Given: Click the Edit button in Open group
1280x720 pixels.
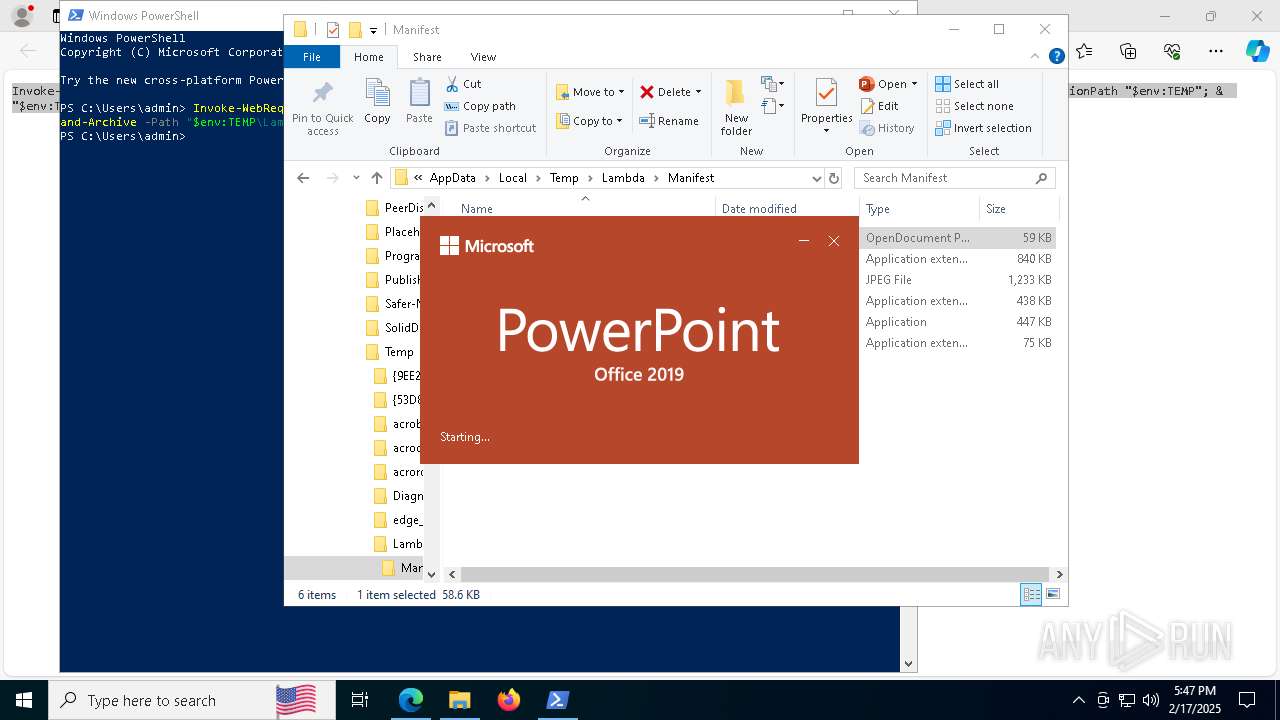Looking at the screenshot, I should [x=879, y=106].
